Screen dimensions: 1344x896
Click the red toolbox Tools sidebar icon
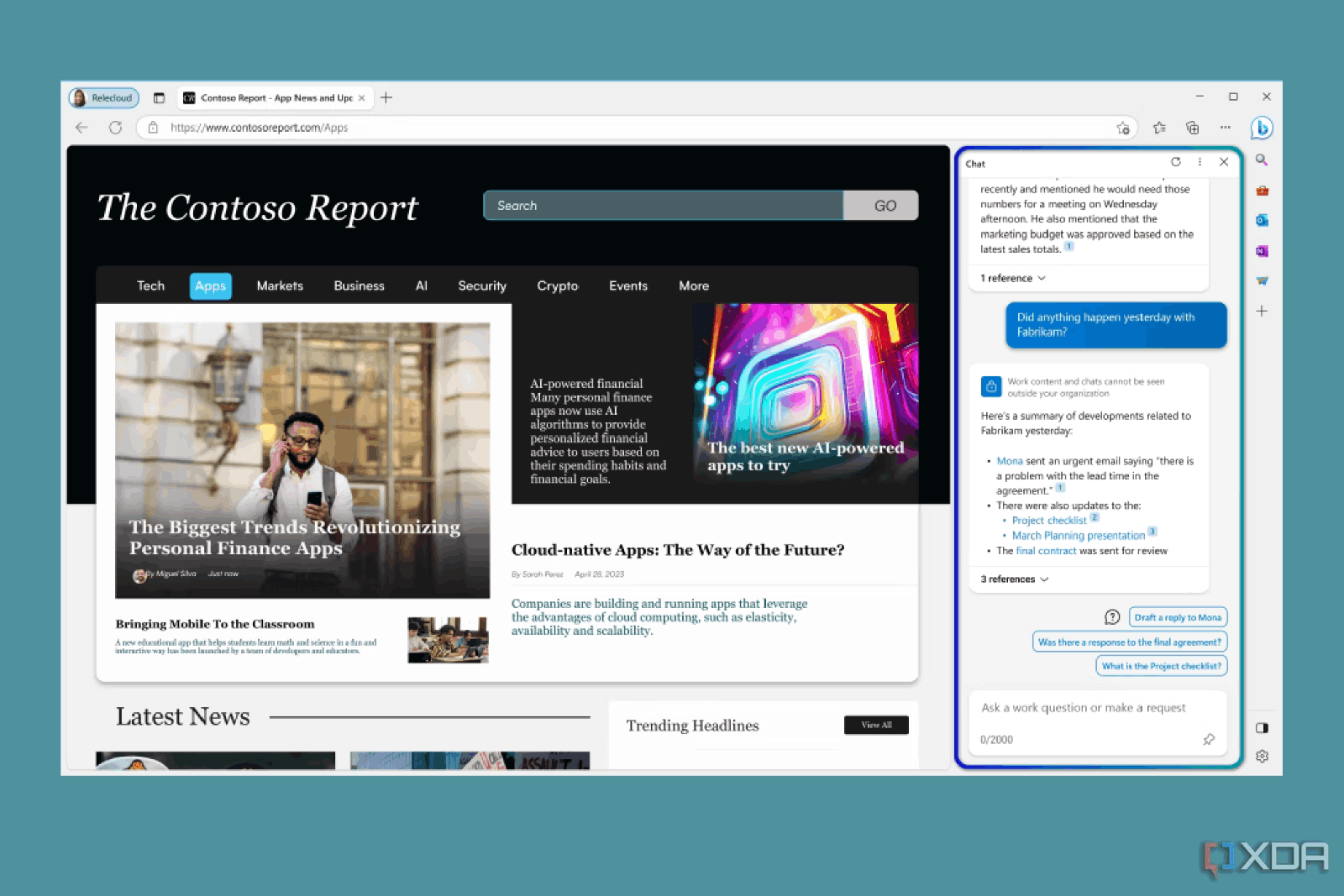1262,191
